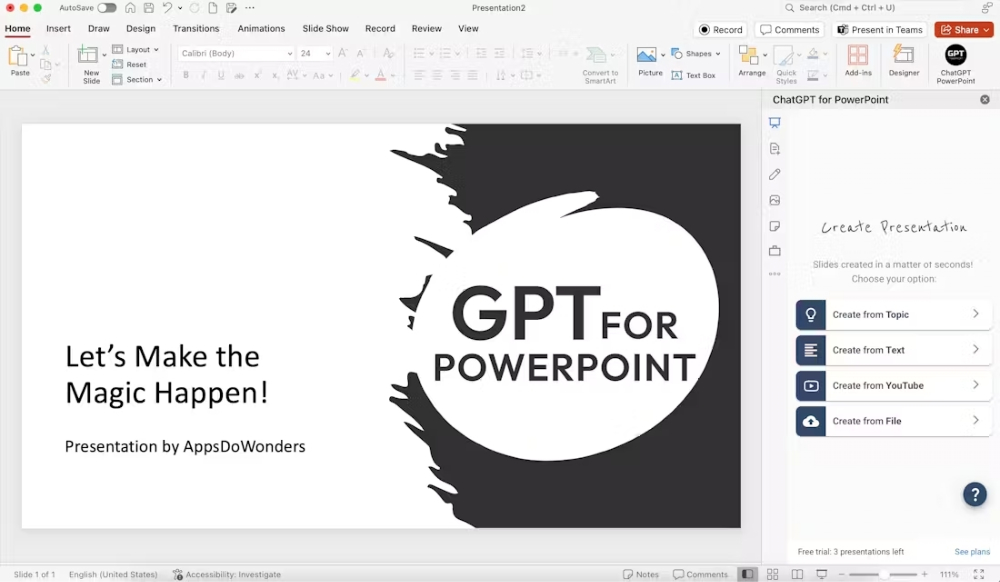Close the ChatGPT for PowerPoint panel
1000x582 pixels.
point(984,99)
